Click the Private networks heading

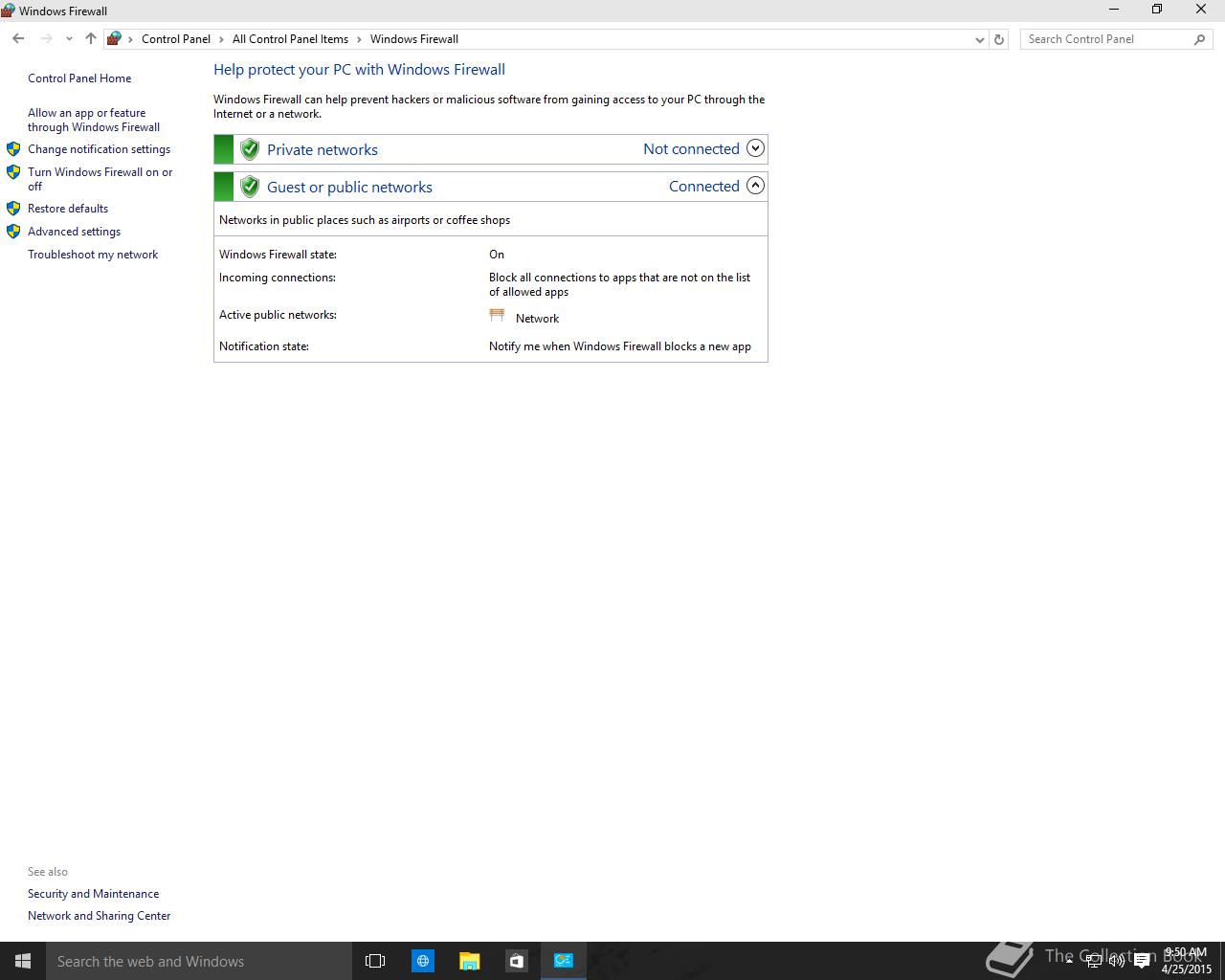pyautogui.click(x=323, y=150)
